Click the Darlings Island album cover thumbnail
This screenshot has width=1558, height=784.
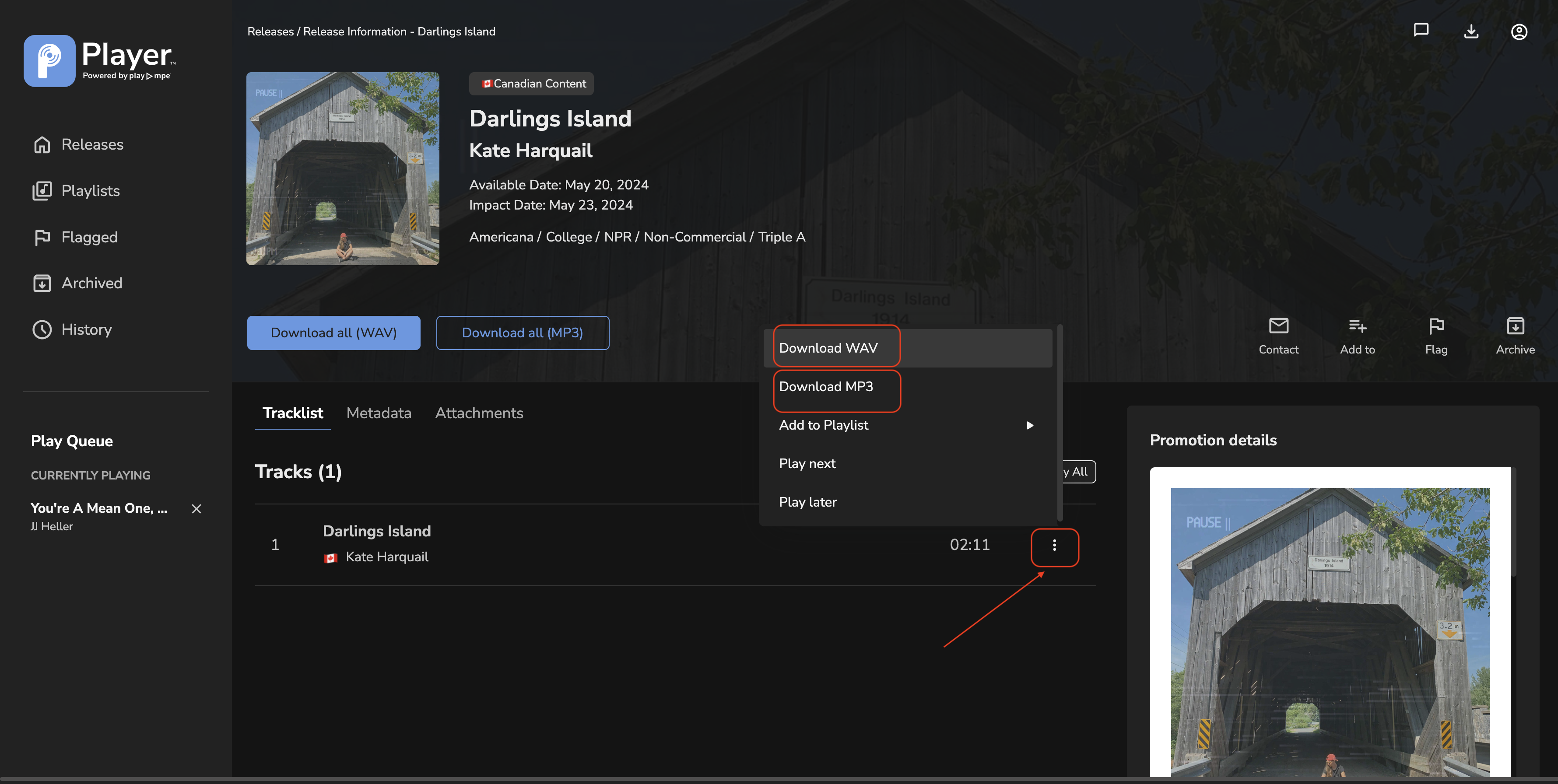[342, 168]
